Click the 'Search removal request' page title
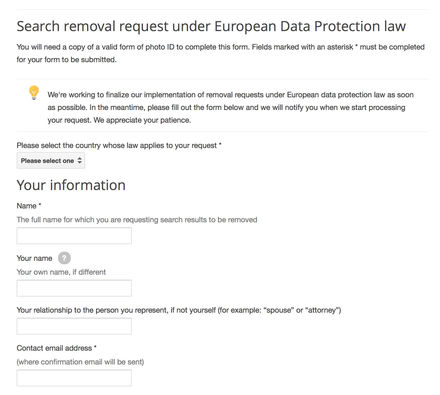This screenshot has width=440, height=395. tap(211, 26)
